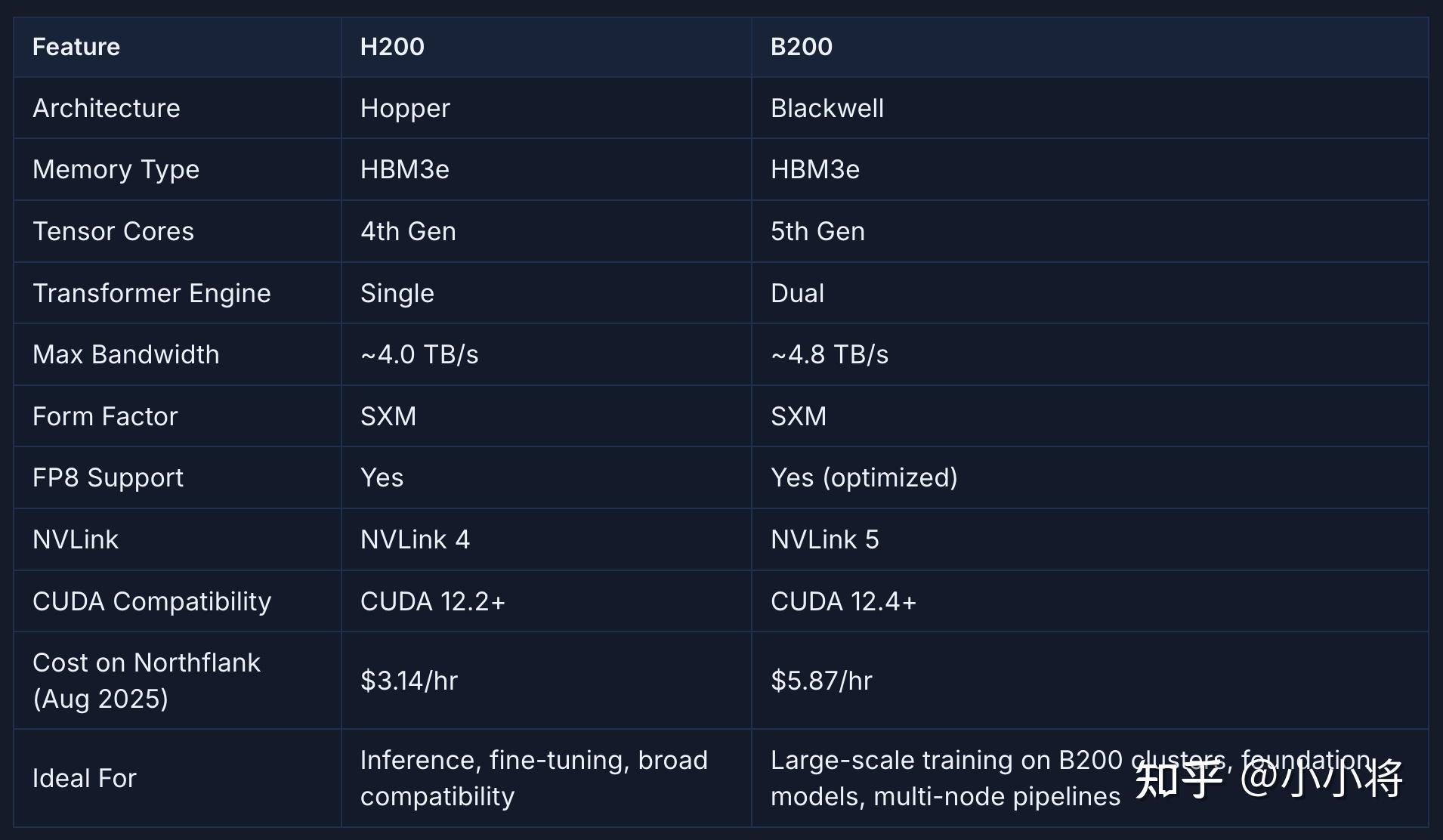Image resolution: width=1443 pixels, height=840 pixels.
Task: Click the CUDA 12.2+ compatibility cell
Action: pos(432,601)
